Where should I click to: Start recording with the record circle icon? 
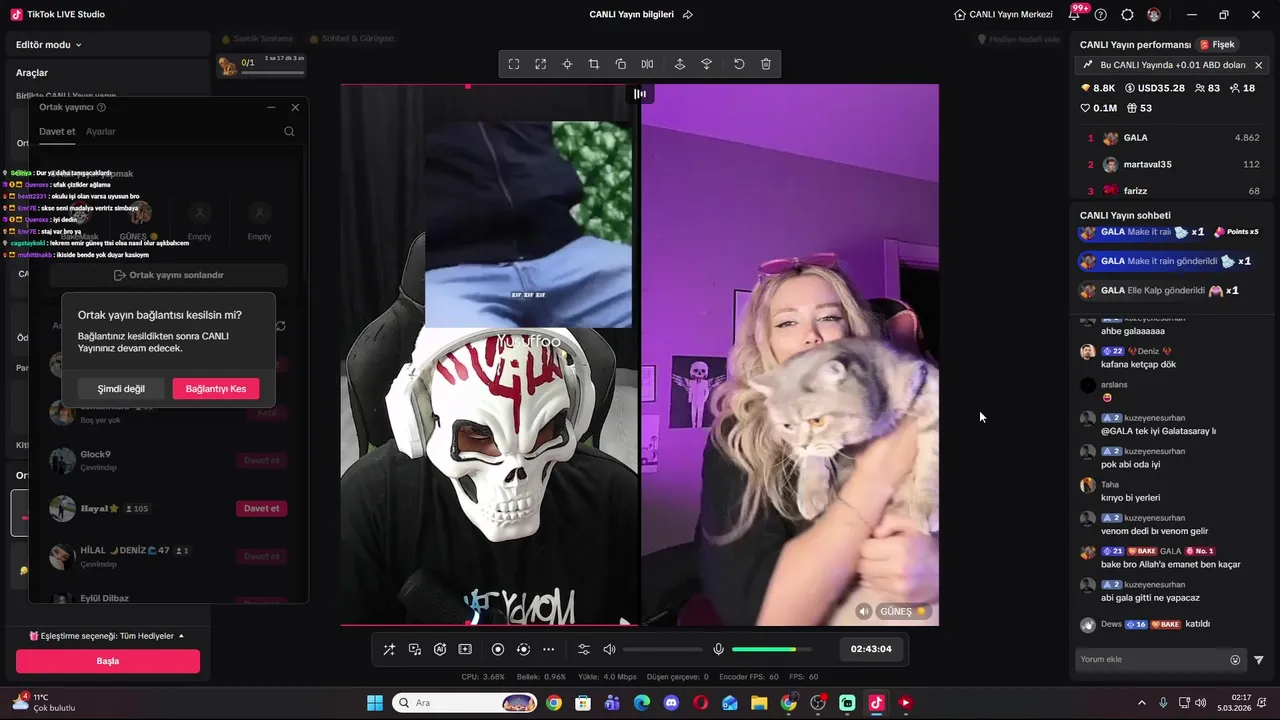[x=498, y=649]
